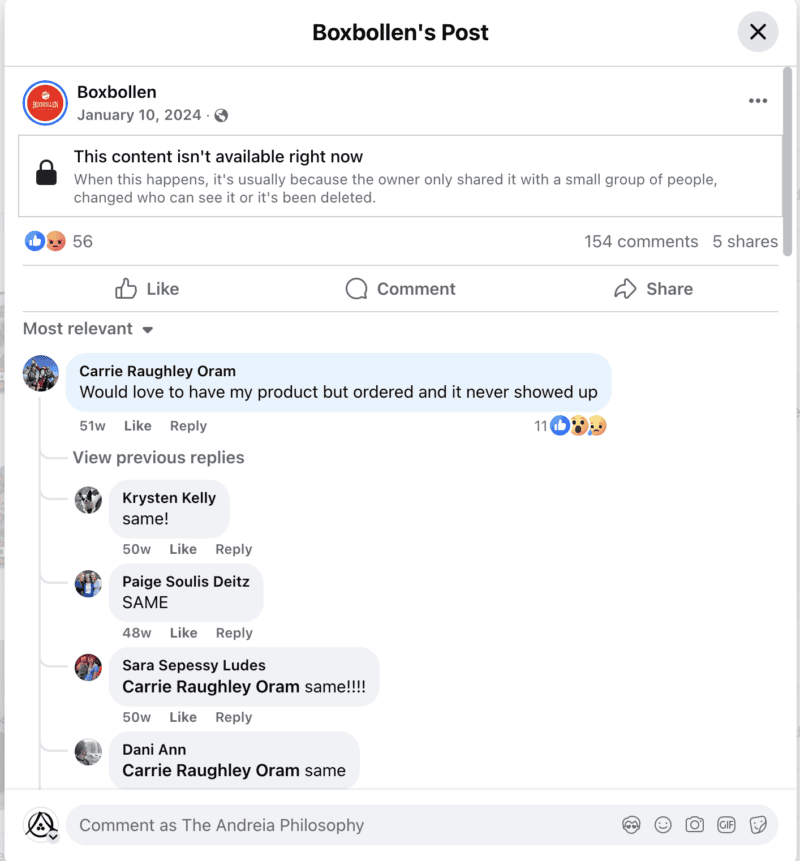Image resolution: width=800 pixels, height=861 pixels.
Task: Focus the Comment as The Andreia Philosophy field
Action: coord(340,825)
